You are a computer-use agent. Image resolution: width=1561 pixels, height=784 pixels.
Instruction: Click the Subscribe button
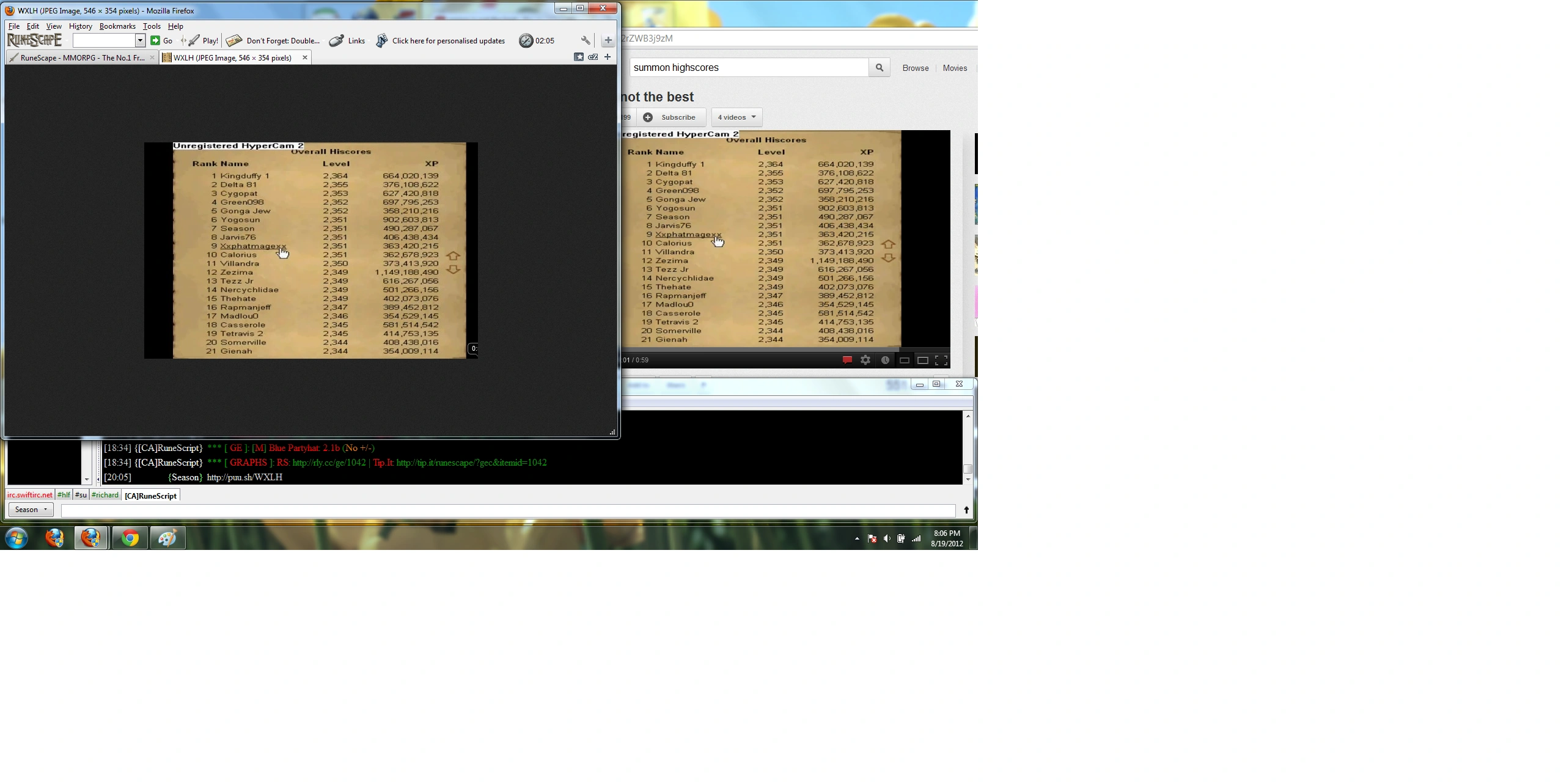tap(671, 117)
